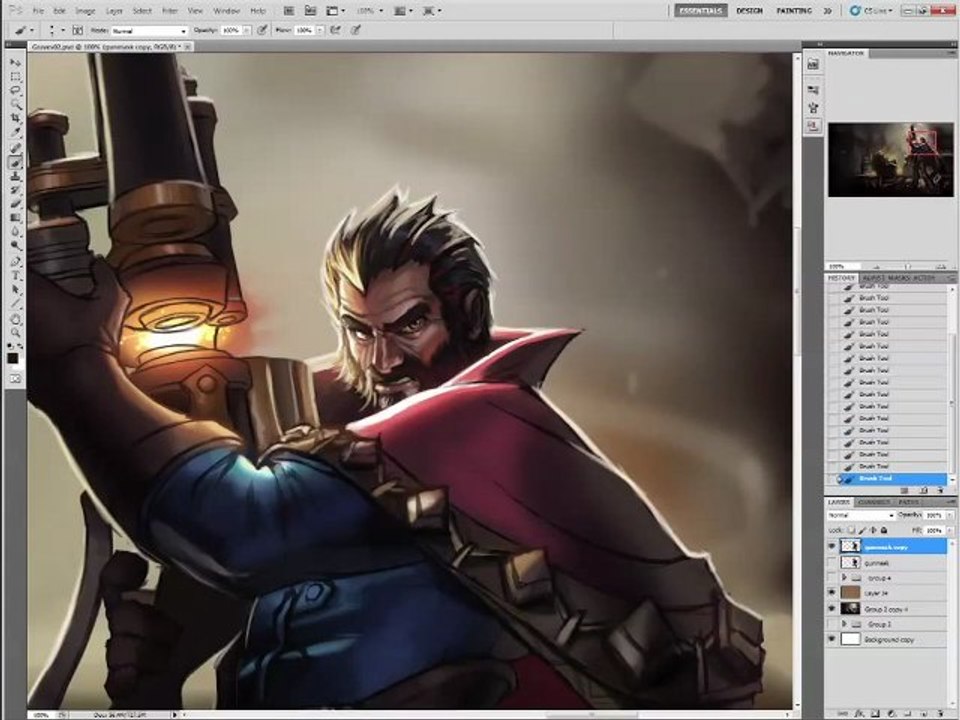
Task: Click the Launch Mini Bridge icon
Action: (310, 10)
